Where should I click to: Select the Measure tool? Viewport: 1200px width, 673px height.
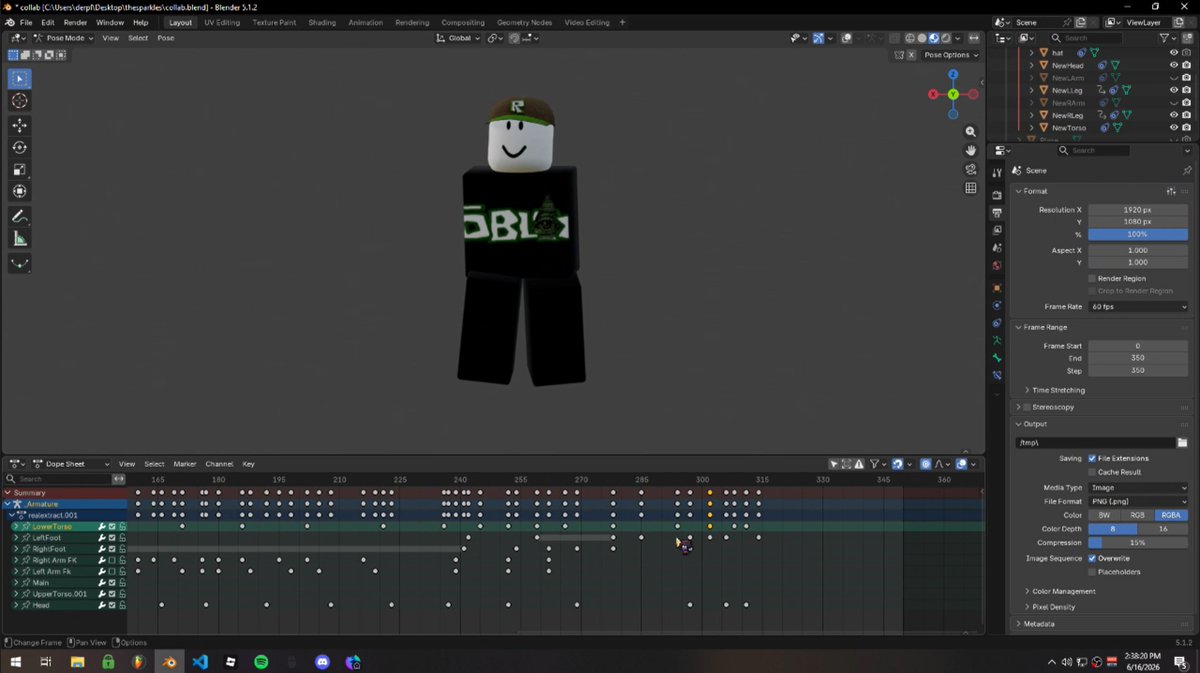pos(20,238)
